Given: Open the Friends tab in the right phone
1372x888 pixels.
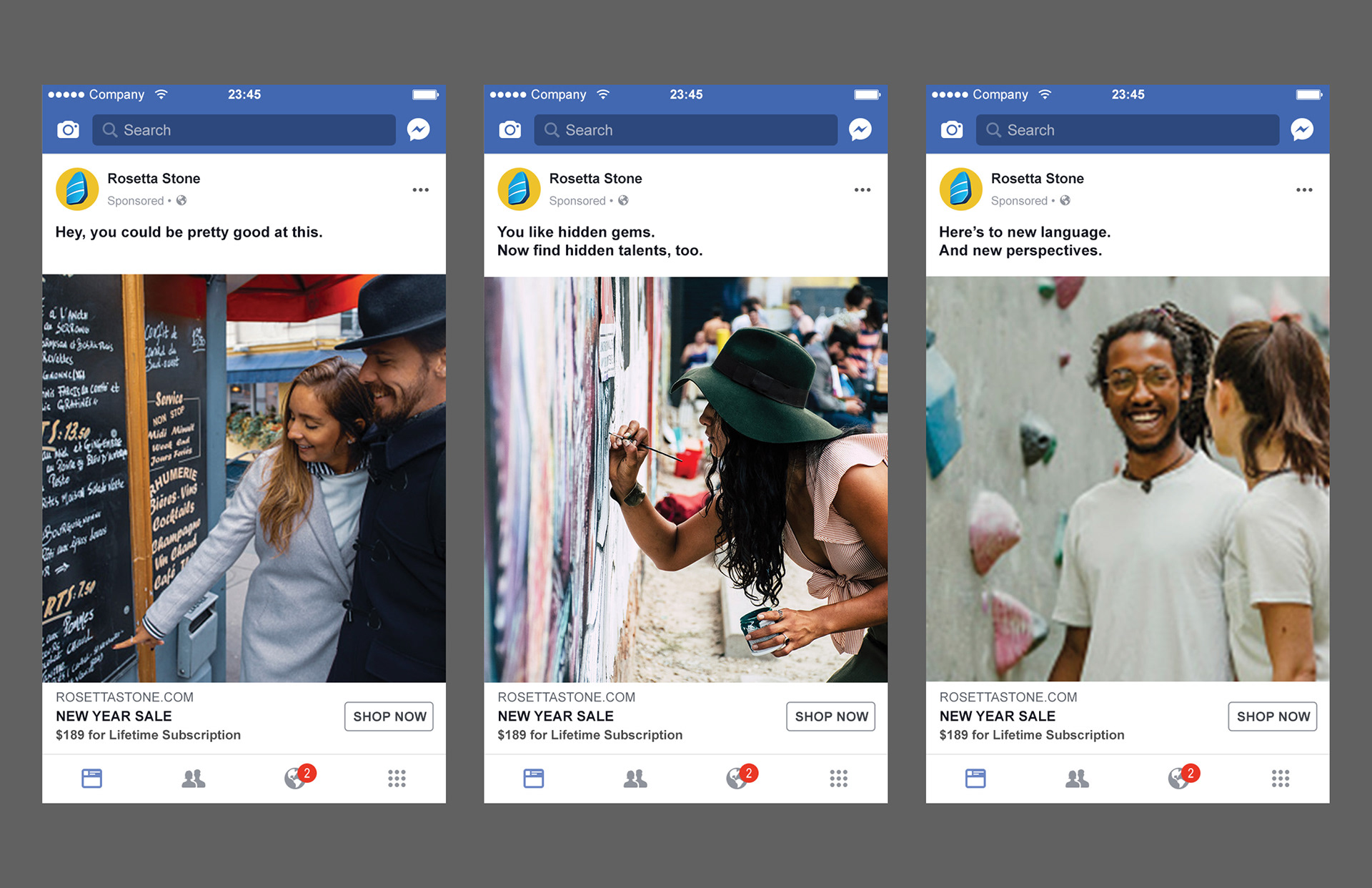Looking at the screenshot, I should coord(1077,779).
